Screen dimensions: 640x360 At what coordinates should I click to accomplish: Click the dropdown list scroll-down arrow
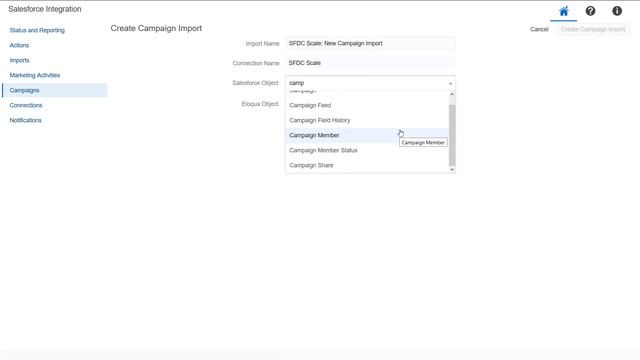[x=452, y=169]
